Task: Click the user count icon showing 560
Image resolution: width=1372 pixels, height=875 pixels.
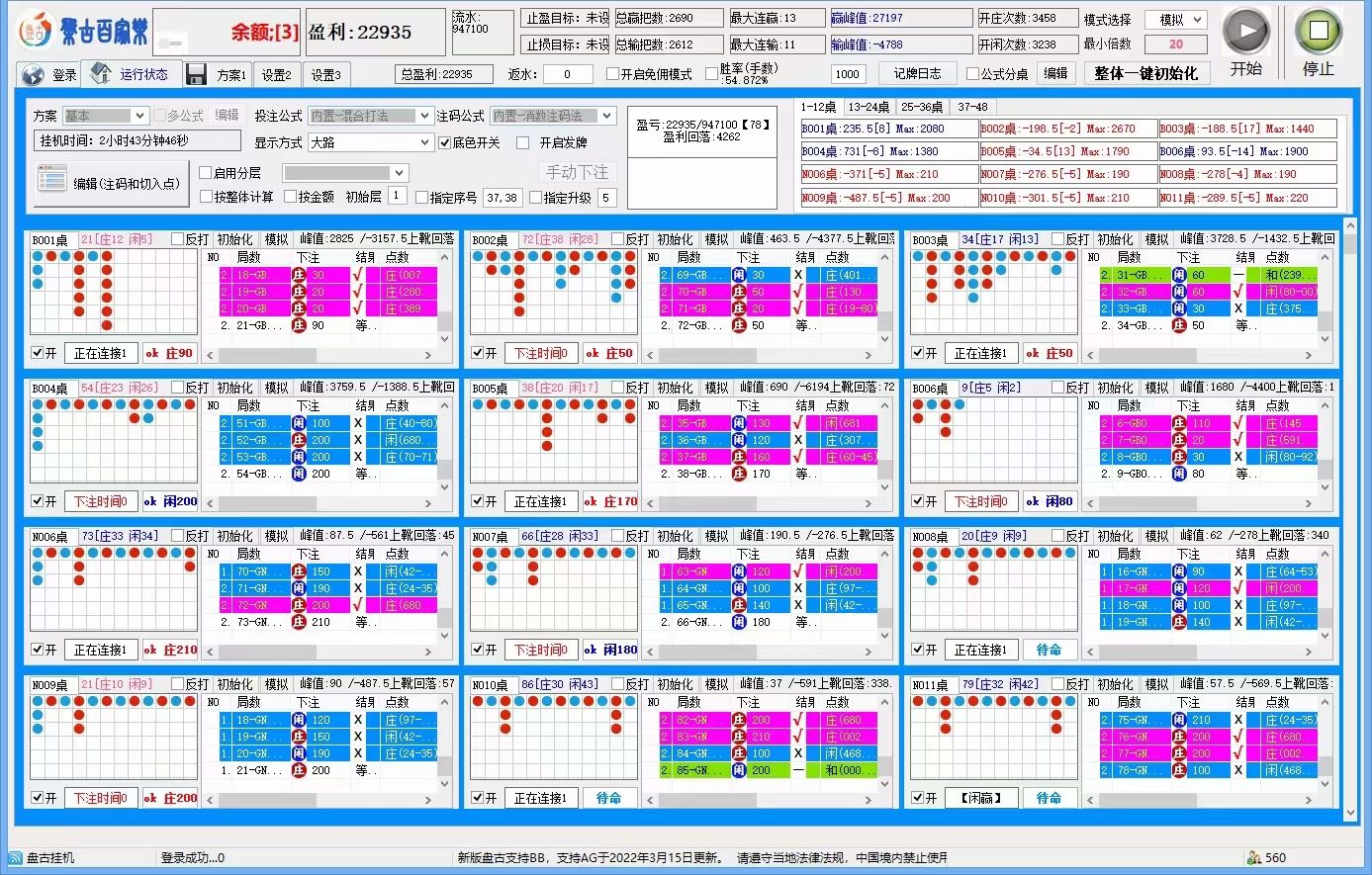Action: click(1254, 857)
